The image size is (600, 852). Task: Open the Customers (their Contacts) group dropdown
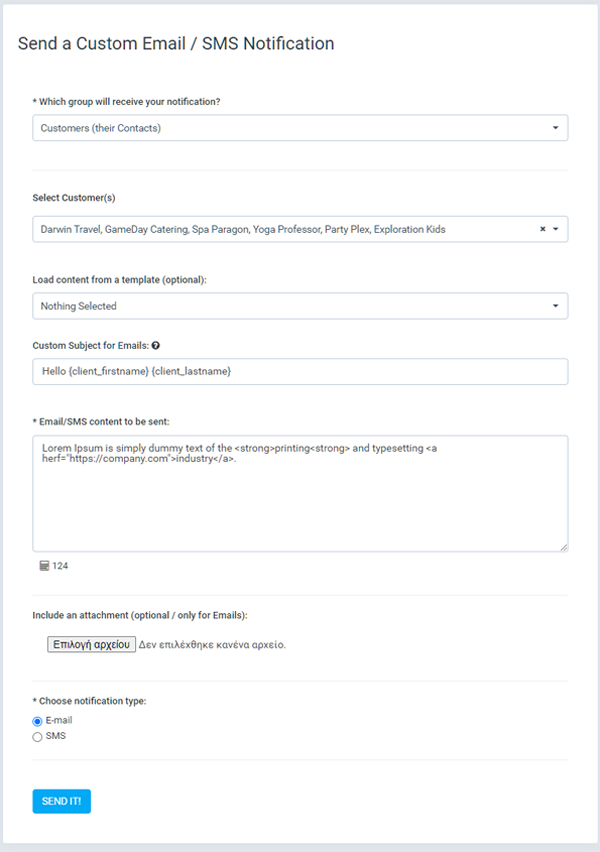pyautogui.click(x=300, y=128)
